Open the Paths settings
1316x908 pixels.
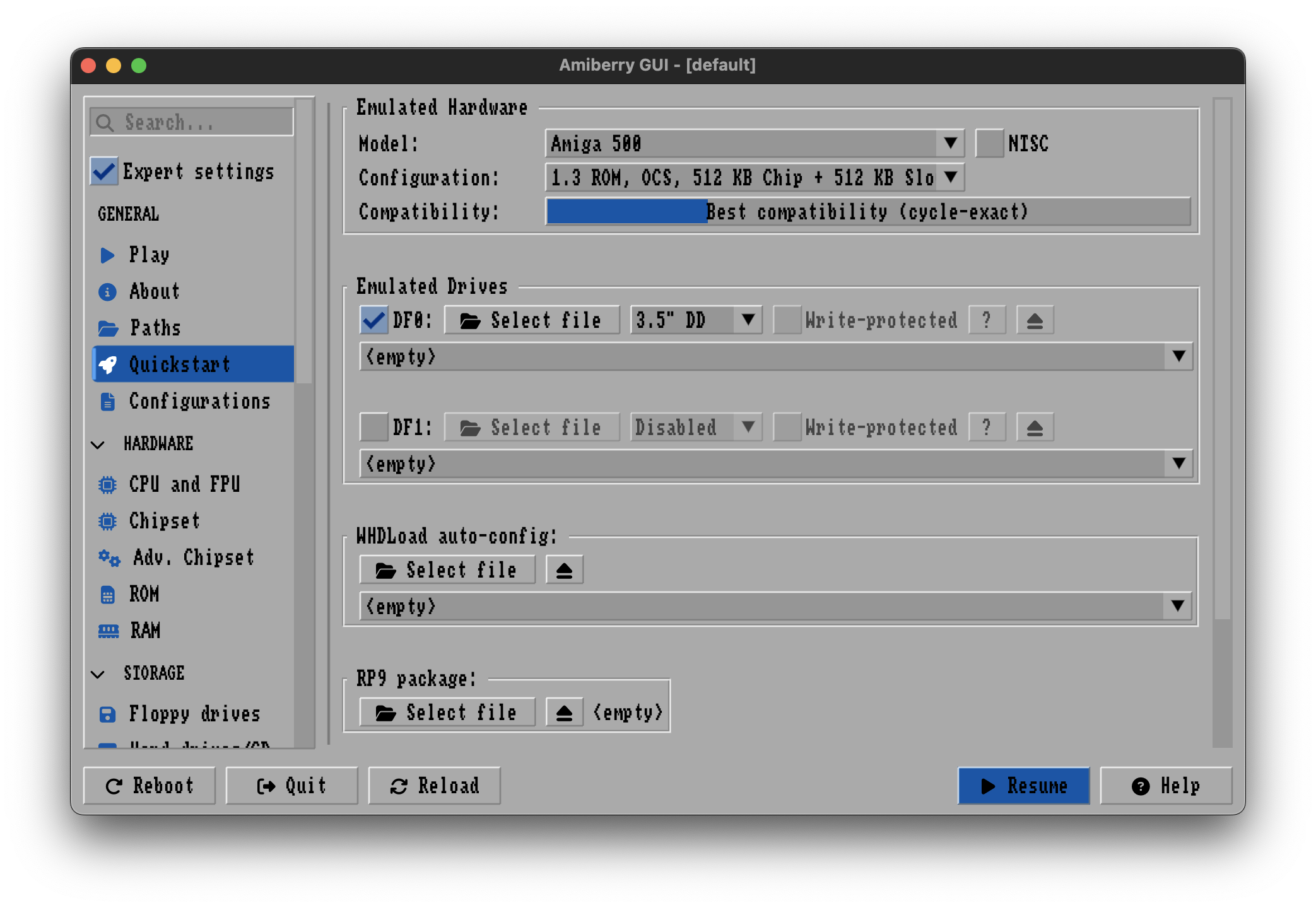coord(192,328)
